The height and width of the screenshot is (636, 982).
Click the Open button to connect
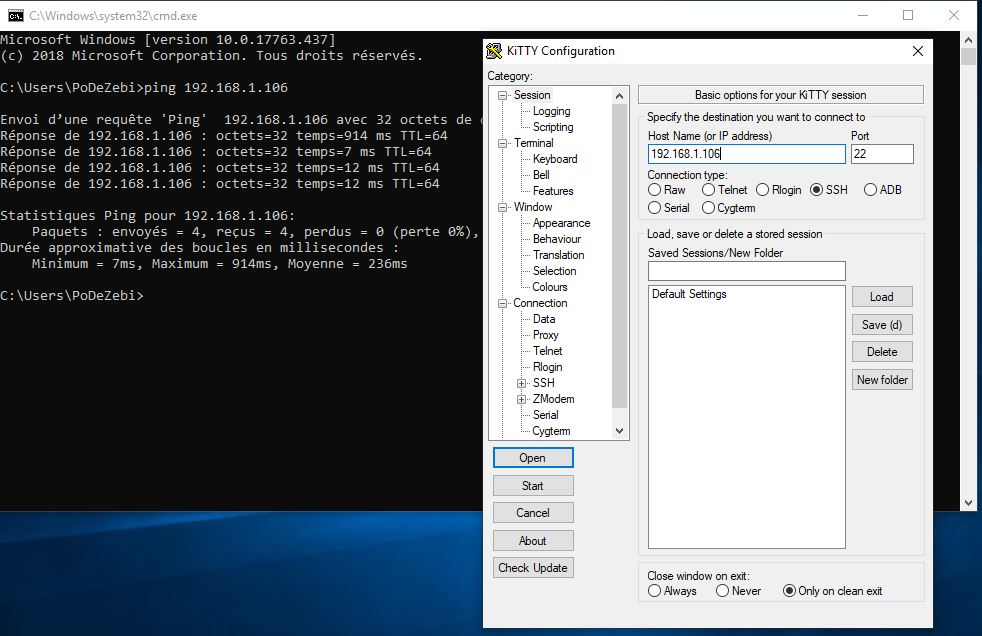pyautogui.click(x=533, y=458)
